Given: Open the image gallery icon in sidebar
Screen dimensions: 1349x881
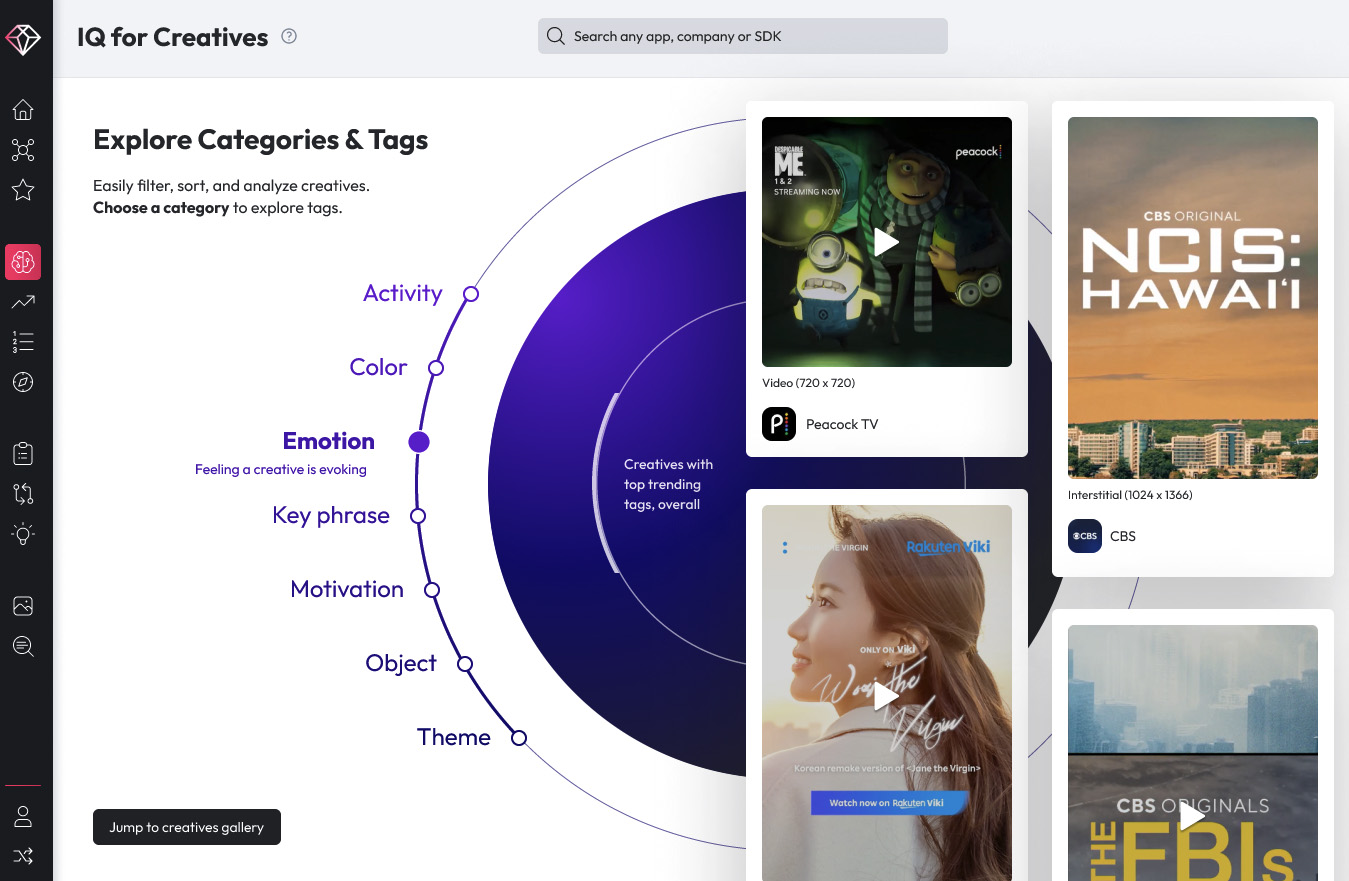Looking at the screenshot, I should [x=23, y=606].
